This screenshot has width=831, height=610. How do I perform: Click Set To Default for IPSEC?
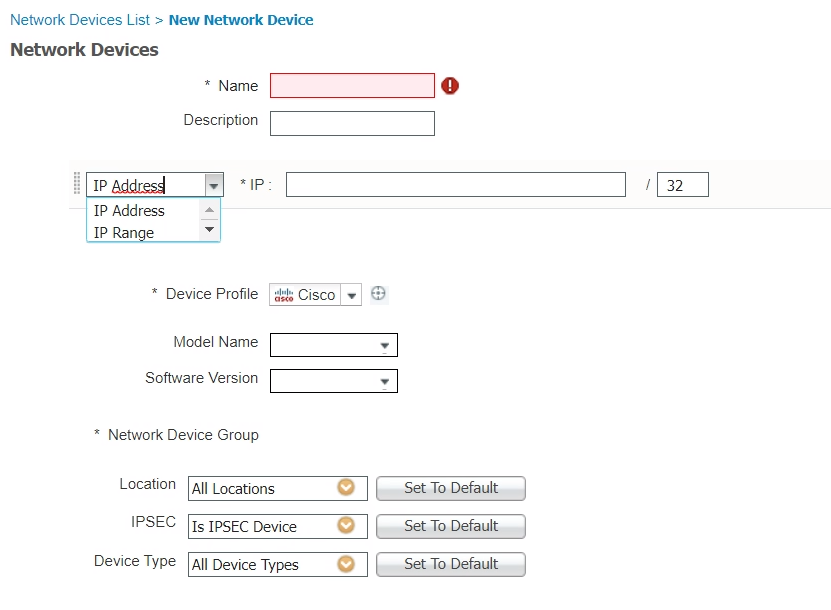[x=450, y=526]
